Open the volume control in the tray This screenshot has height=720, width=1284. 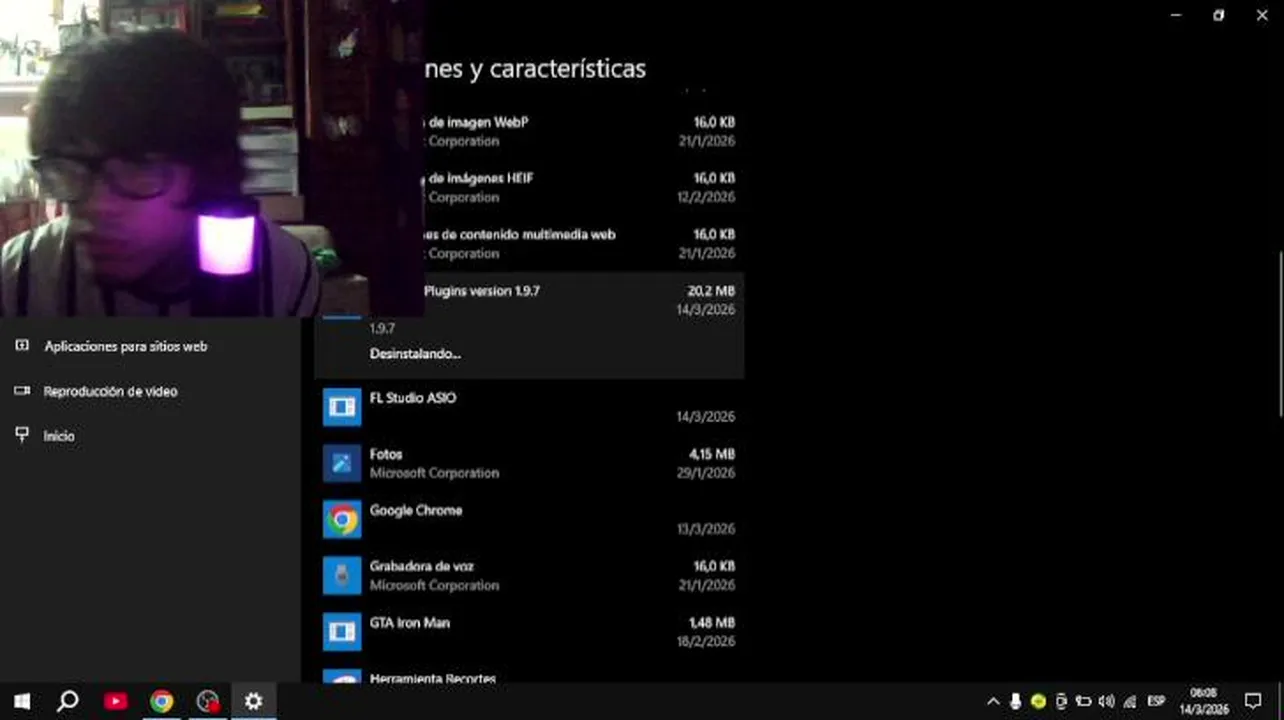[x=1106, y=701]
